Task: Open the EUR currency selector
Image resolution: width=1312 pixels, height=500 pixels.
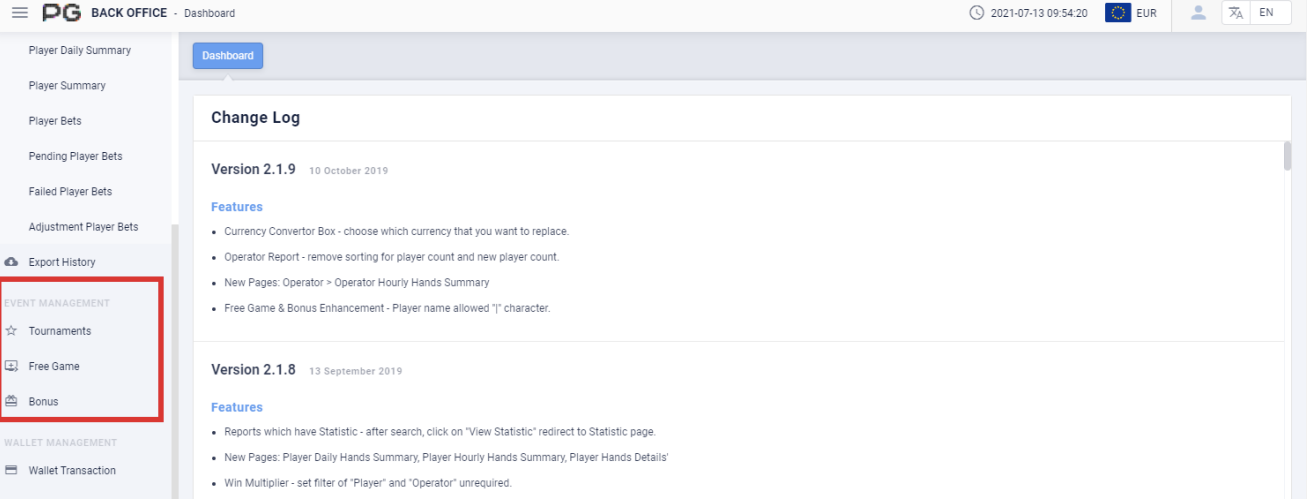Action: (1146, 13)
